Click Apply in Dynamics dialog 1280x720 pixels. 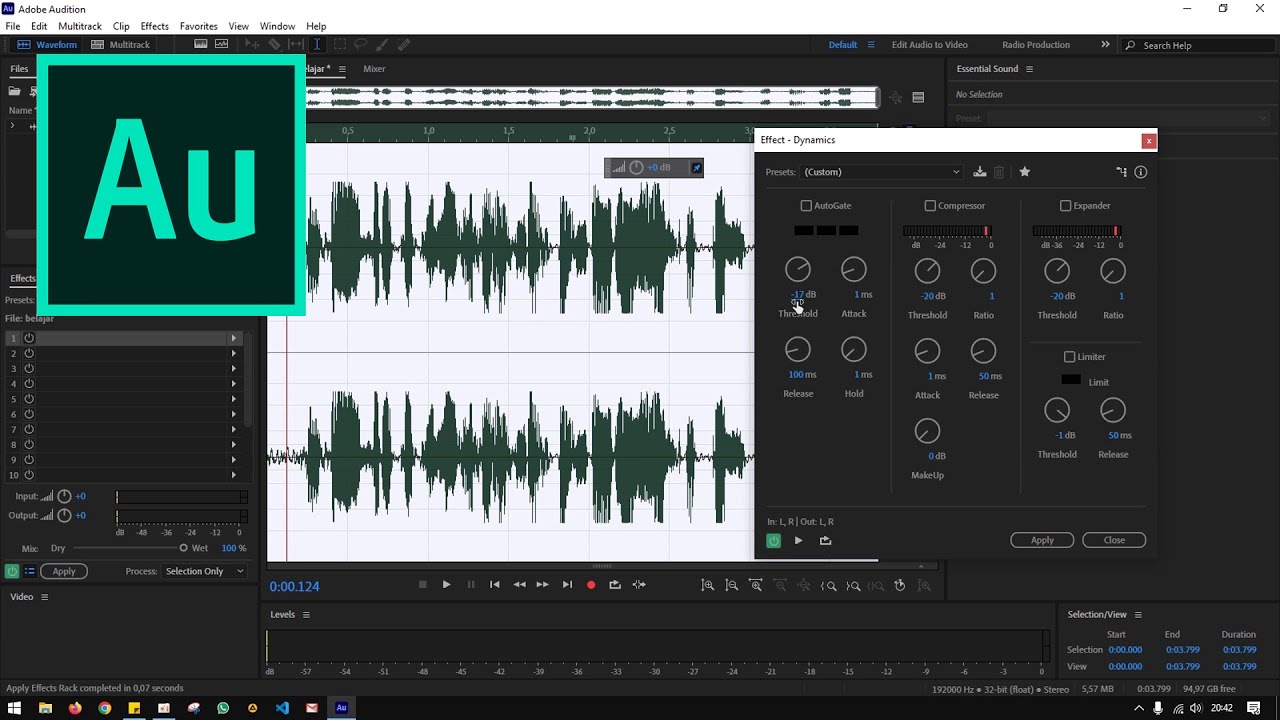1042,540
